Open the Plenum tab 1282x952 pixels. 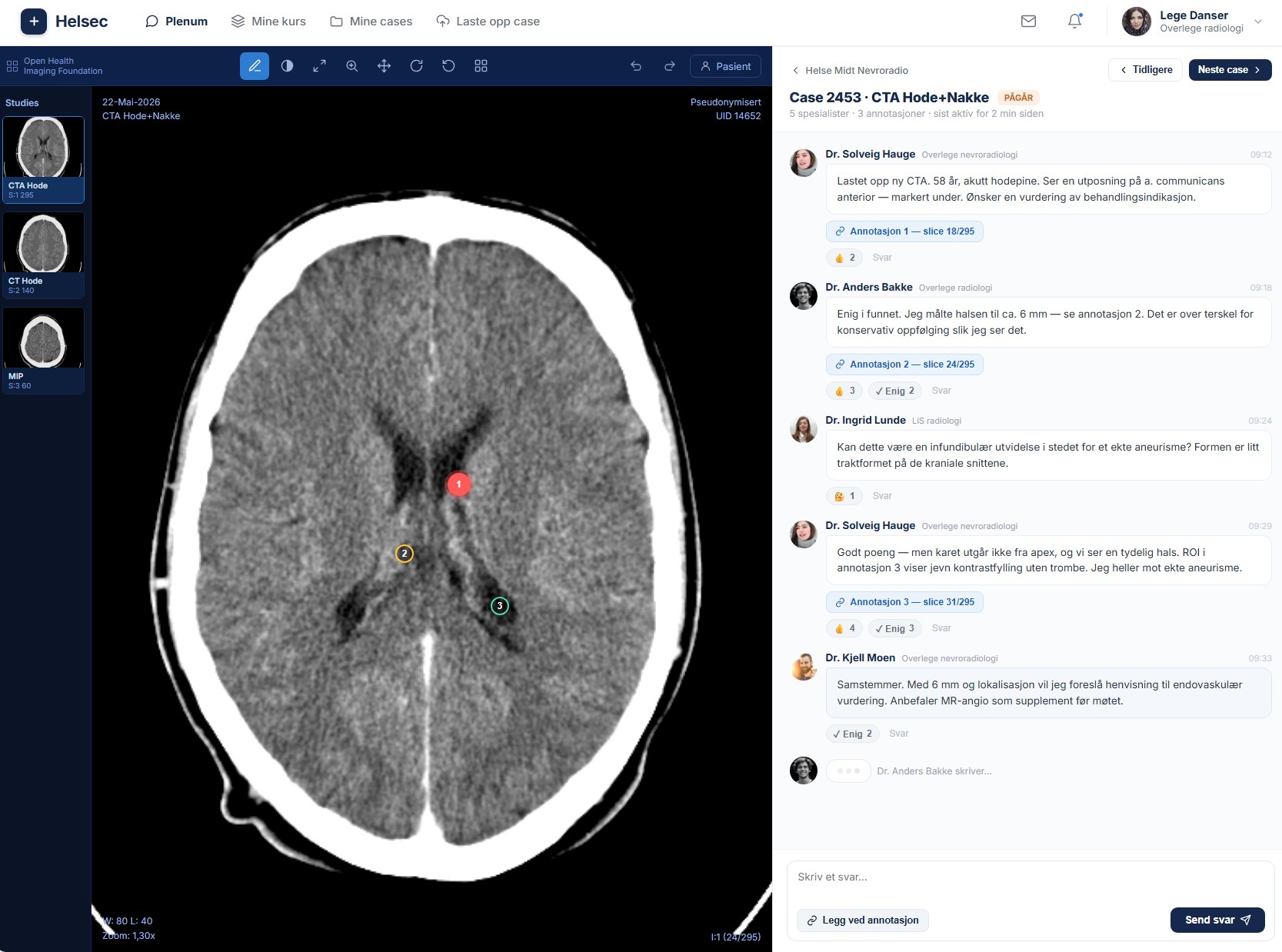[177, 22]
